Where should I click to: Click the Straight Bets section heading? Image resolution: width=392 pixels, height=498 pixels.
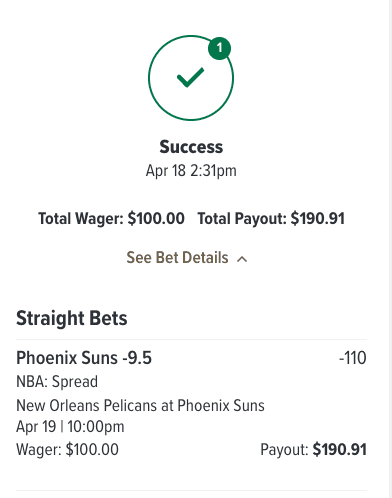point(72,318)
